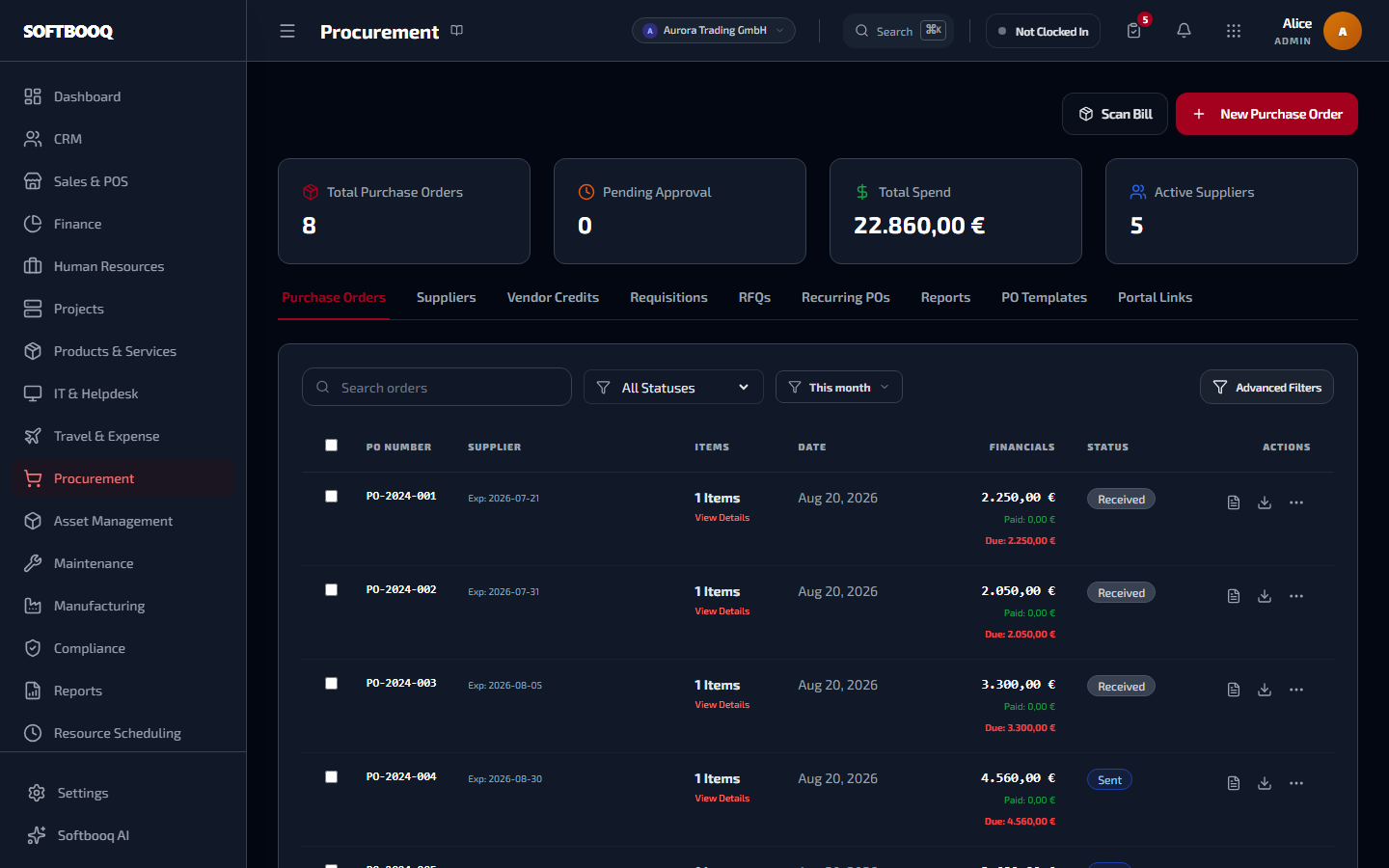The width and height of the screenshot is (1389, 868).
Task: Open Asset Management in sidebar
Action: click(x=123, y=521)
